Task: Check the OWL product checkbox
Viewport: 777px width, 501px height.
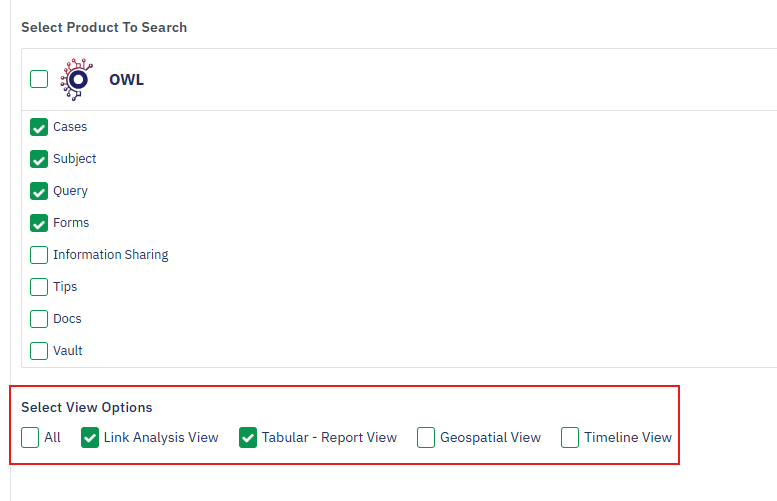Action: (x=39, y=79)
